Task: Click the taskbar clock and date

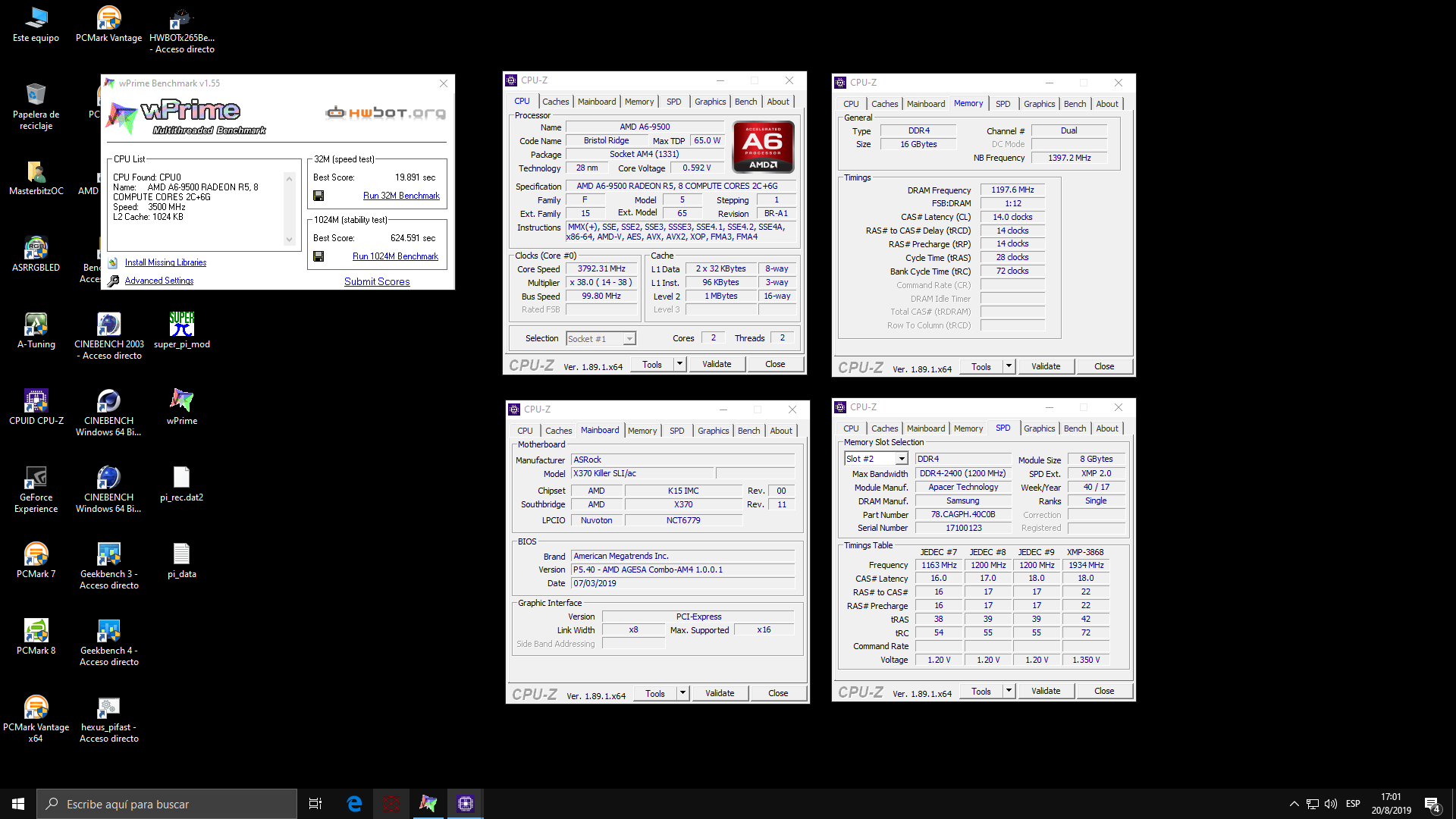Action: coord(1392,804)
